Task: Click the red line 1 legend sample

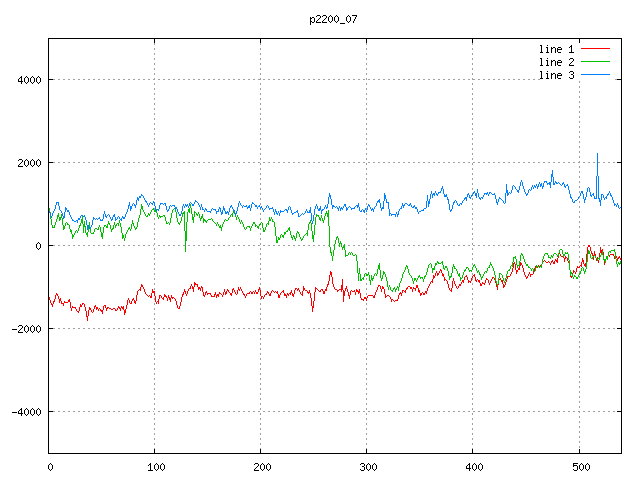Action: click(595, 49)
